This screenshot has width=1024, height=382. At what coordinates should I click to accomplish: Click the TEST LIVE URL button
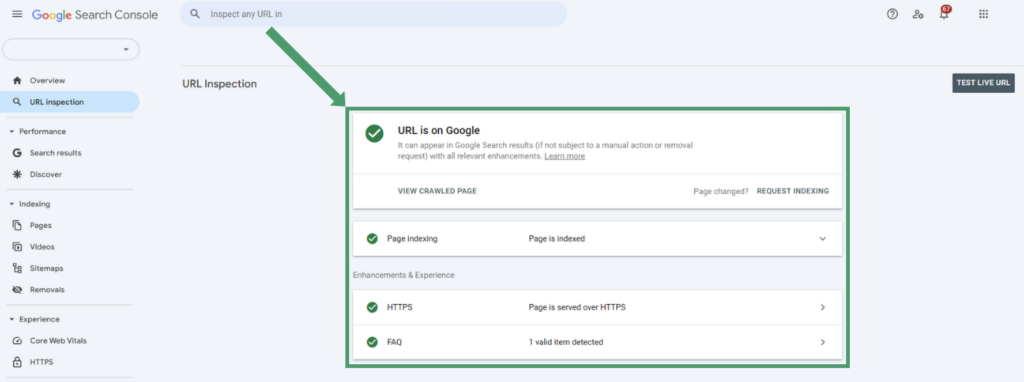pos(983,83)
